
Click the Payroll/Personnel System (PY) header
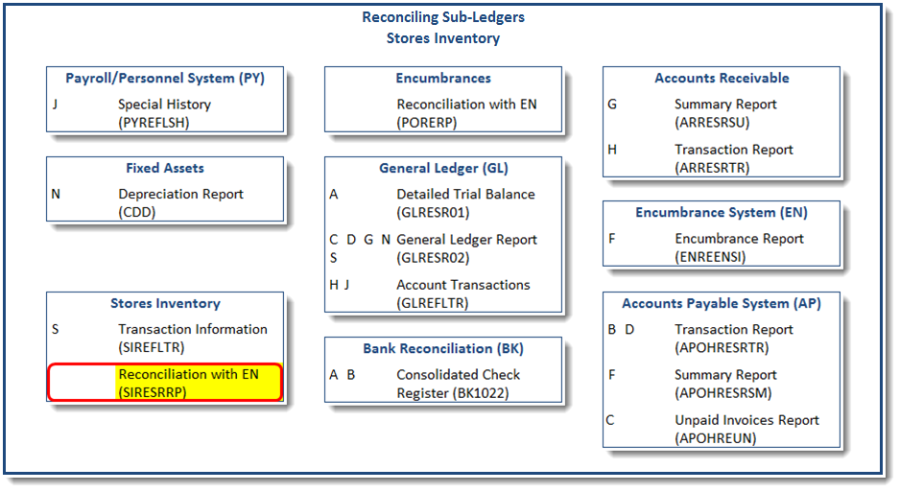coord(165,78)
